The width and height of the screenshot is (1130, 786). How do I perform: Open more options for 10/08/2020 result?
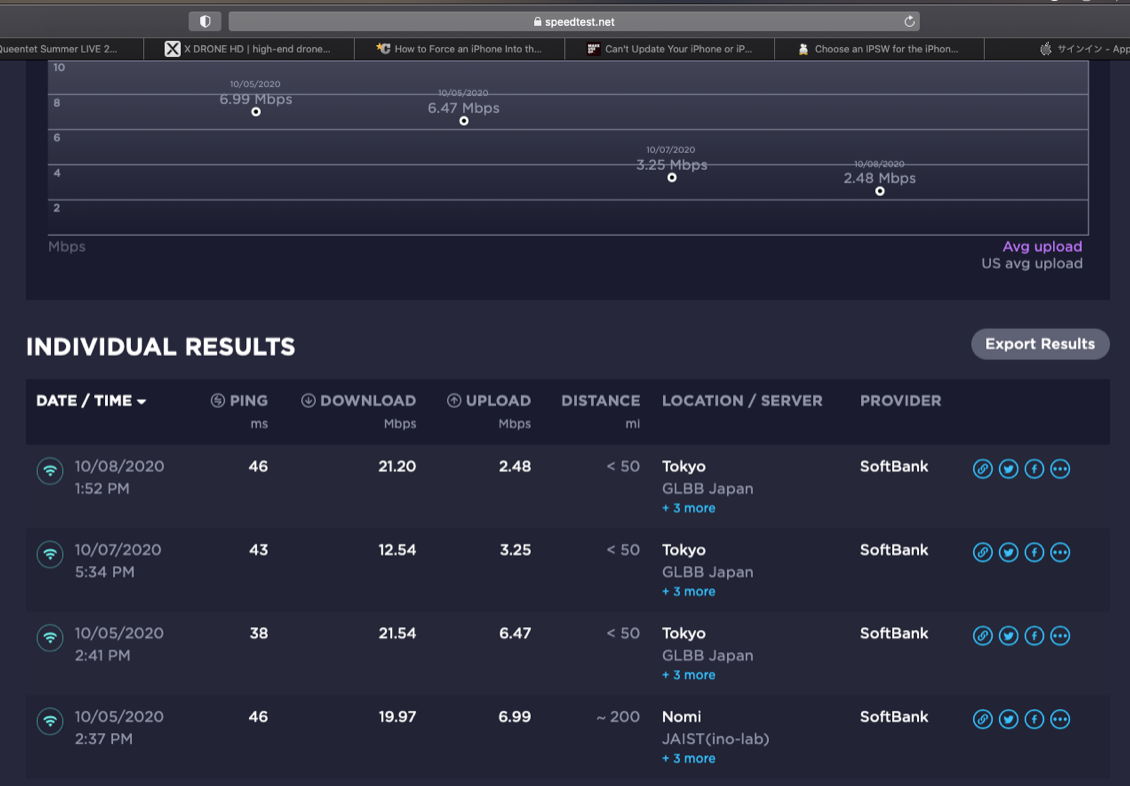(1060, 469)
